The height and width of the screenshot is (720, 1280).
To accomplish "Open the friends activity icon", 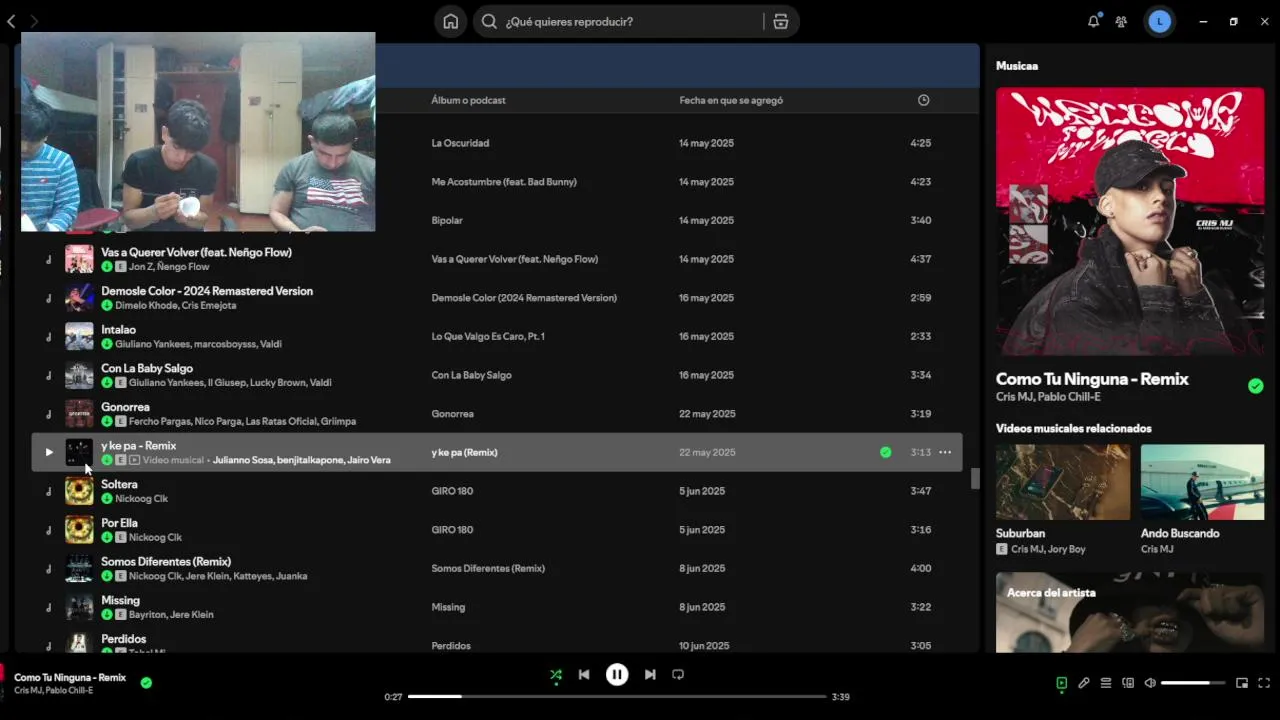I will coord(1121,21).
